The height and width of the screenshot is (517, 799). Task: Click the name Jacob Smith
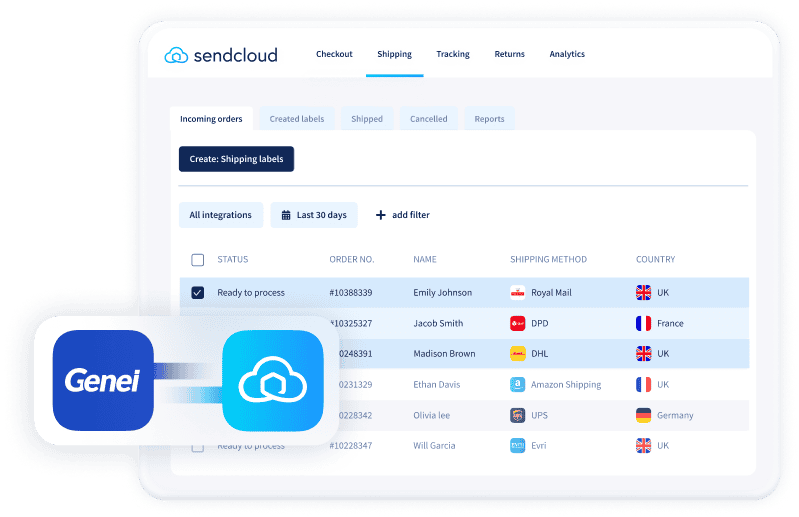438,323
